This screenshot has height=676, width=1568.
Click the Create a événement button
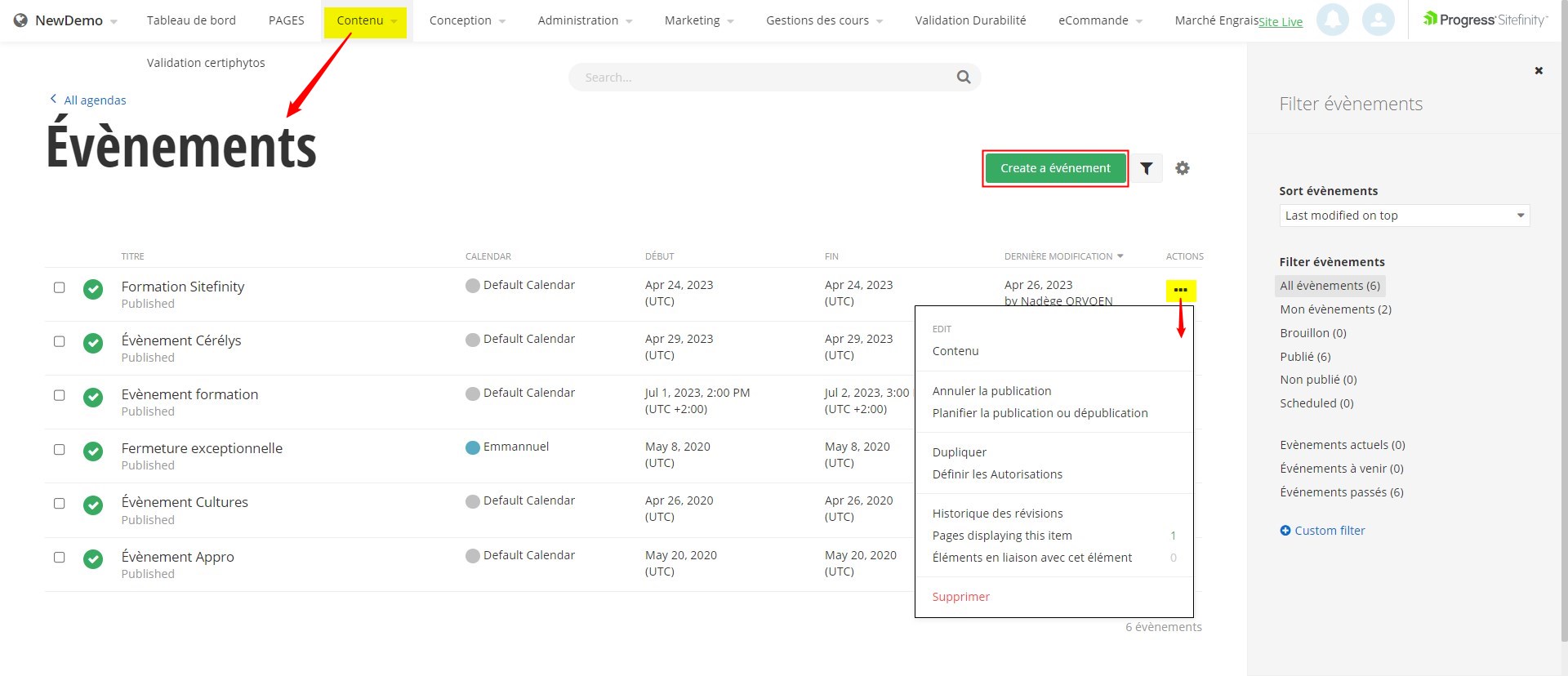coord(1055,168)
